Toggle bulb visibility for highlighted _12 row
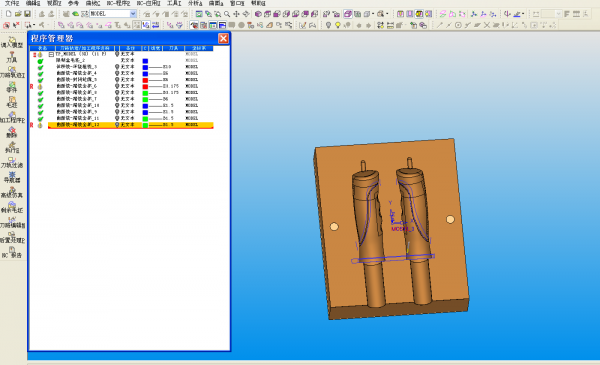This screenshot has height=365, width=600. click(117, 125)
